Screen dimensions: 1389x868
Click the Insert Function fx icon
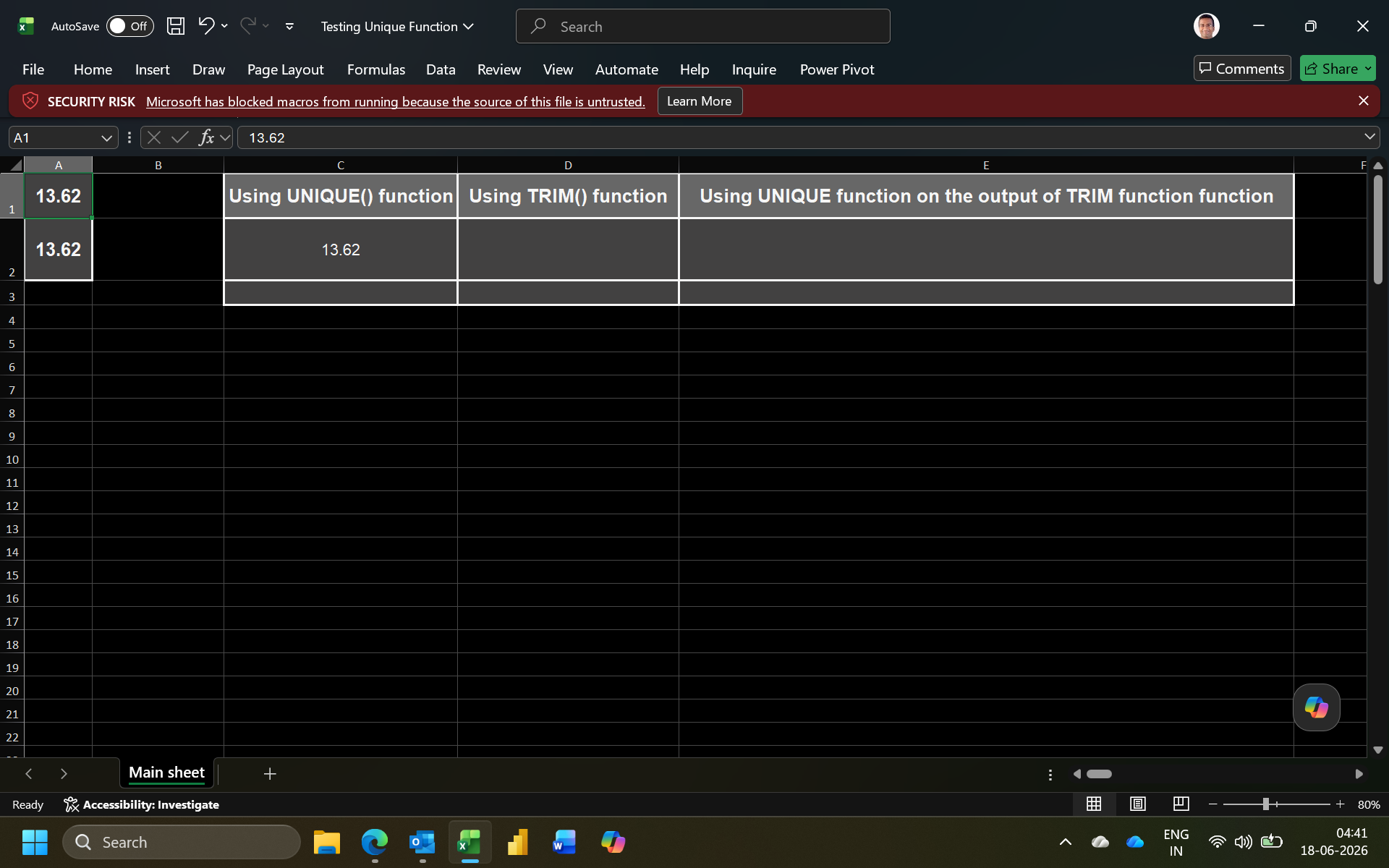click(206, 137)
